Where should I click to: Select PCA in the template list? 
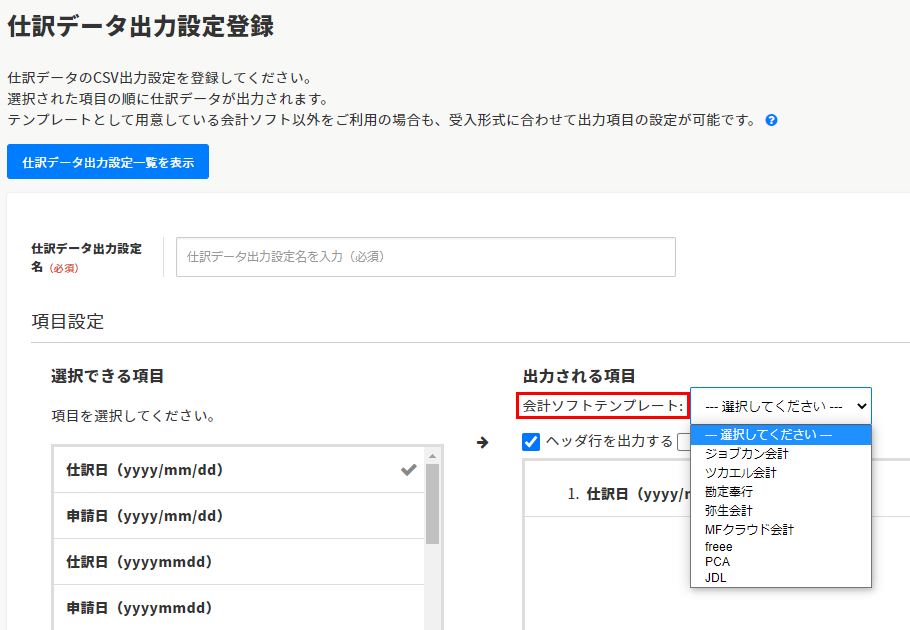[x=717, y=562]
